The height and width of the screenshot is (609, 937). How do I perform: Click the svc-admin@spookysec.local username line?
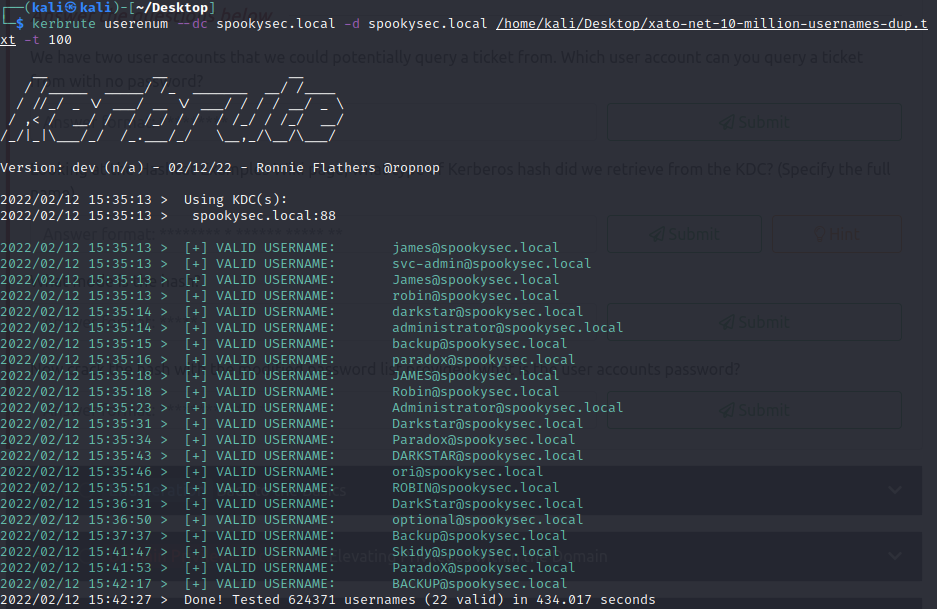[491, 264]
